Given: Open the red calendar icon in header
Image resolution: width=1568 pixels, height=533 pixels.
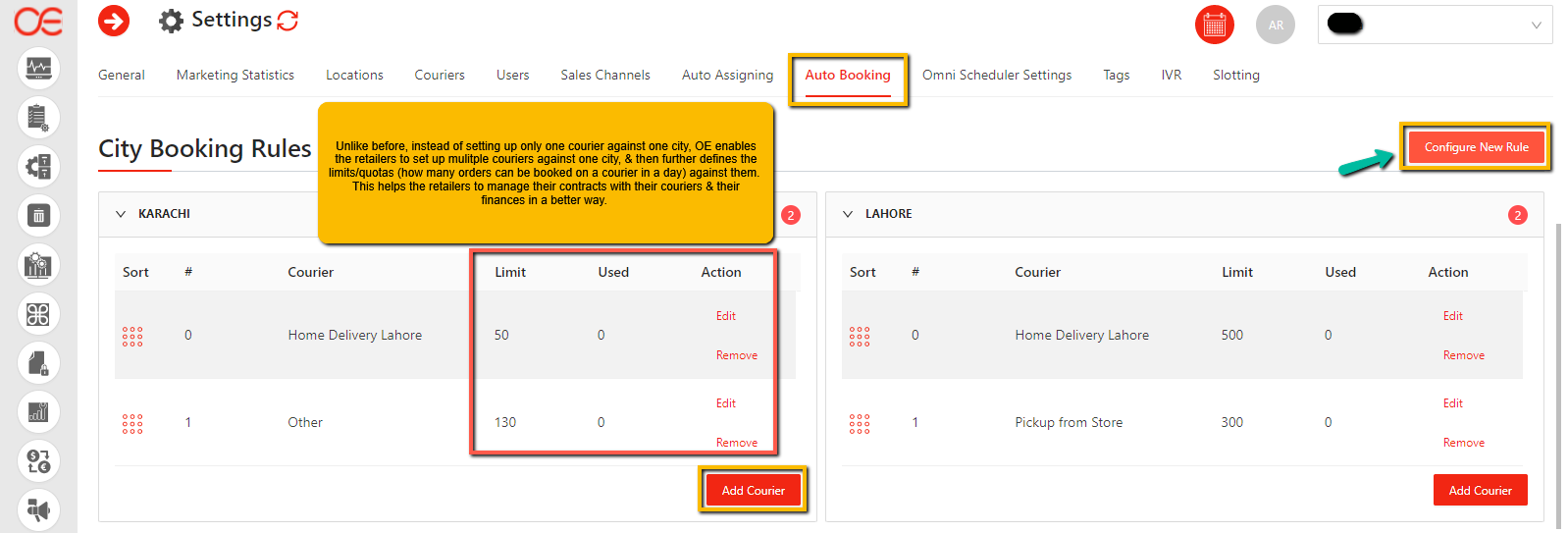Looking at the screenshot, I should pos(1214,26).
